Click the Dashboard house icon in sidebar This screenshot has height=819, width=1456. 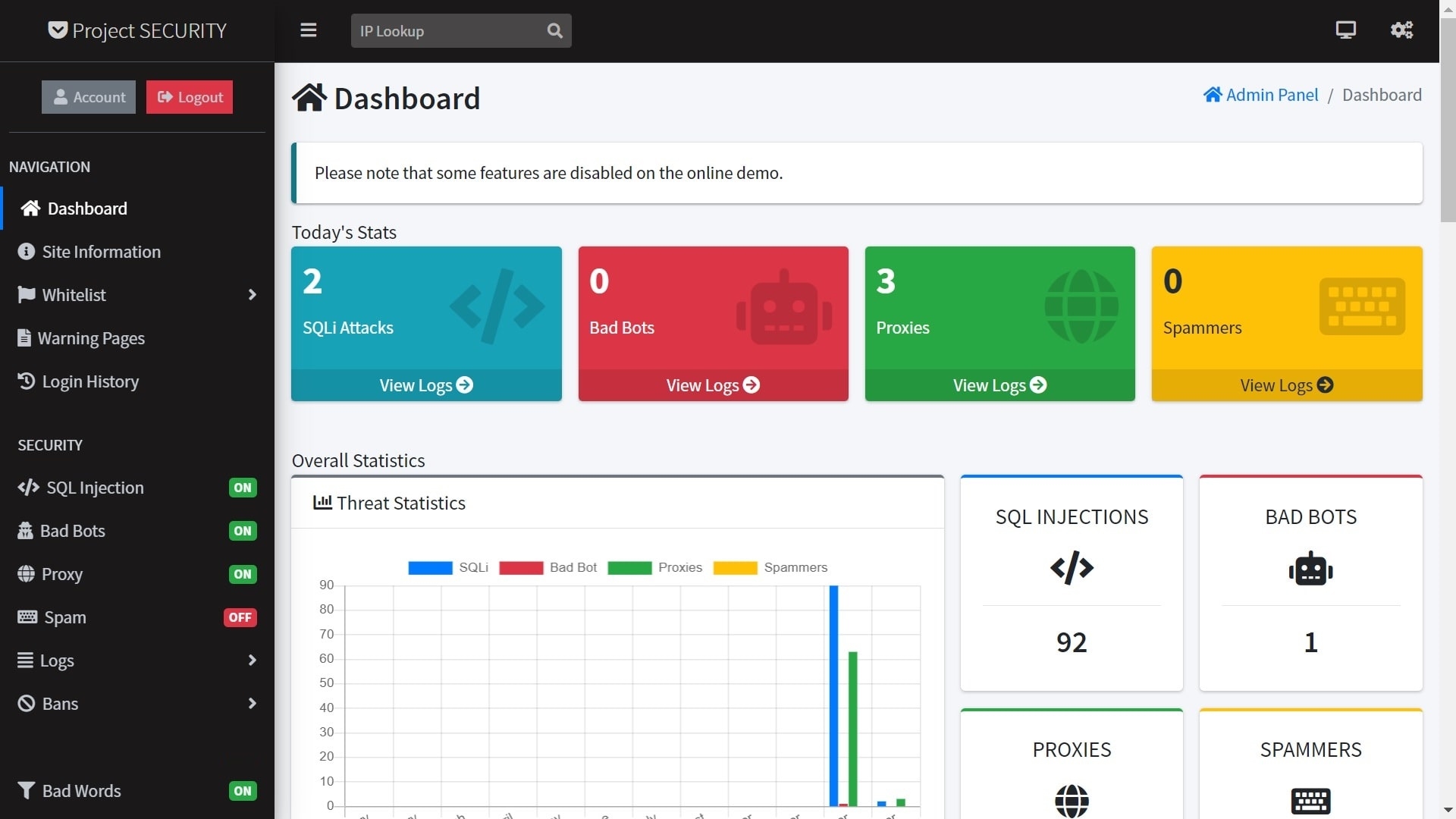(29, 208)
